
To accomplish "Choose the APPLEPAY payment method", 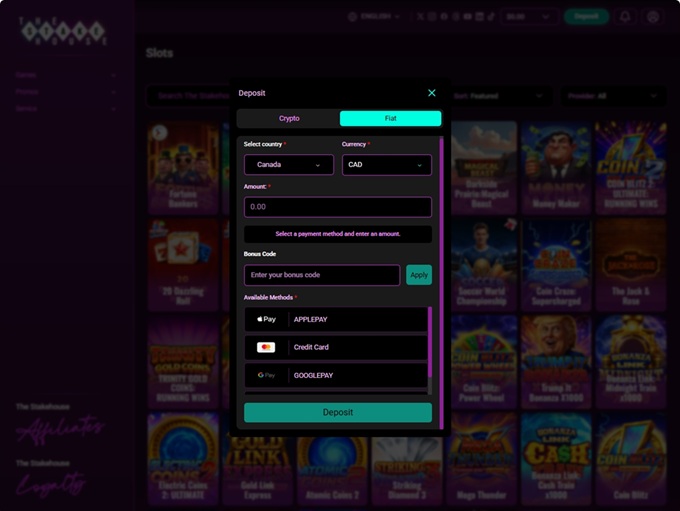I will tap(336, 319).
